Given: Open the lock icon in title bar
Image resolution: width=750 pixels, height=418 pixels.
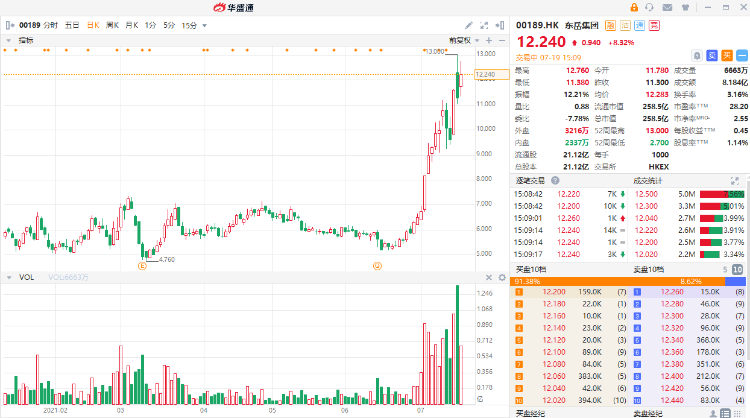Looking at the screenshot, I should [634, 7].
